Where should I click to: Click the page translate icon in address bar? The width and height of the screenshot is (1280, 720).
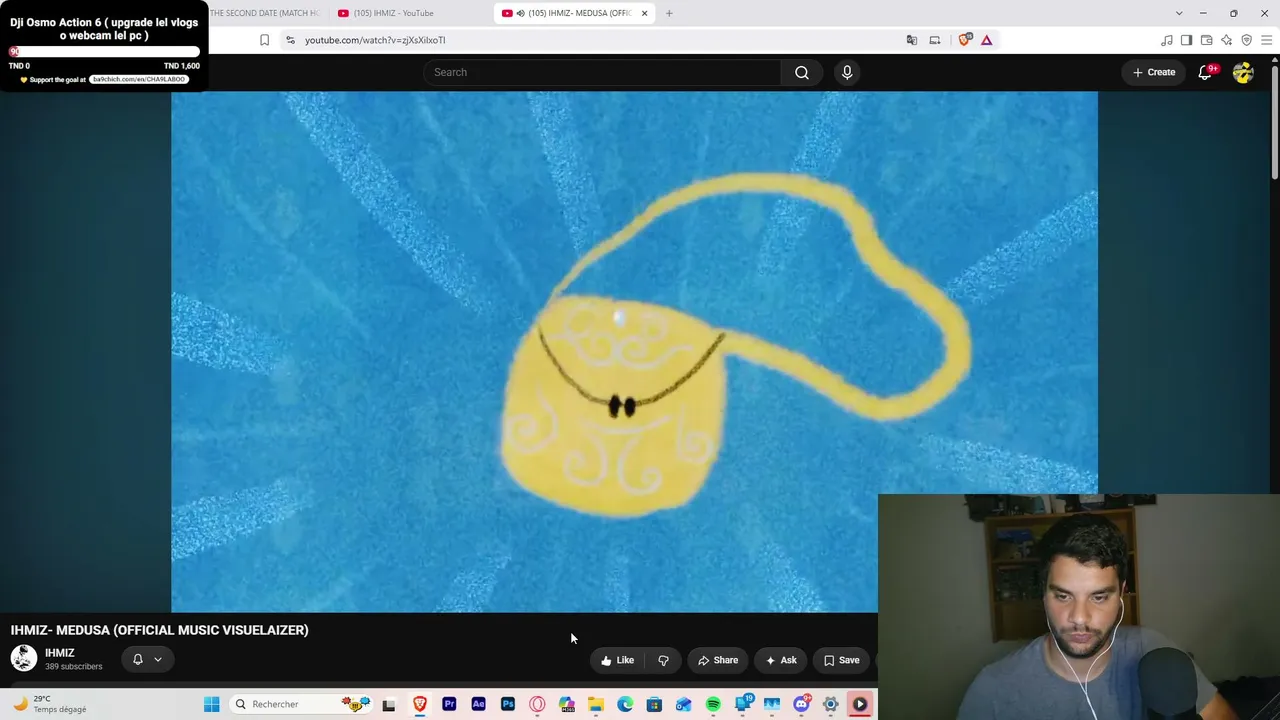[911, 40]
